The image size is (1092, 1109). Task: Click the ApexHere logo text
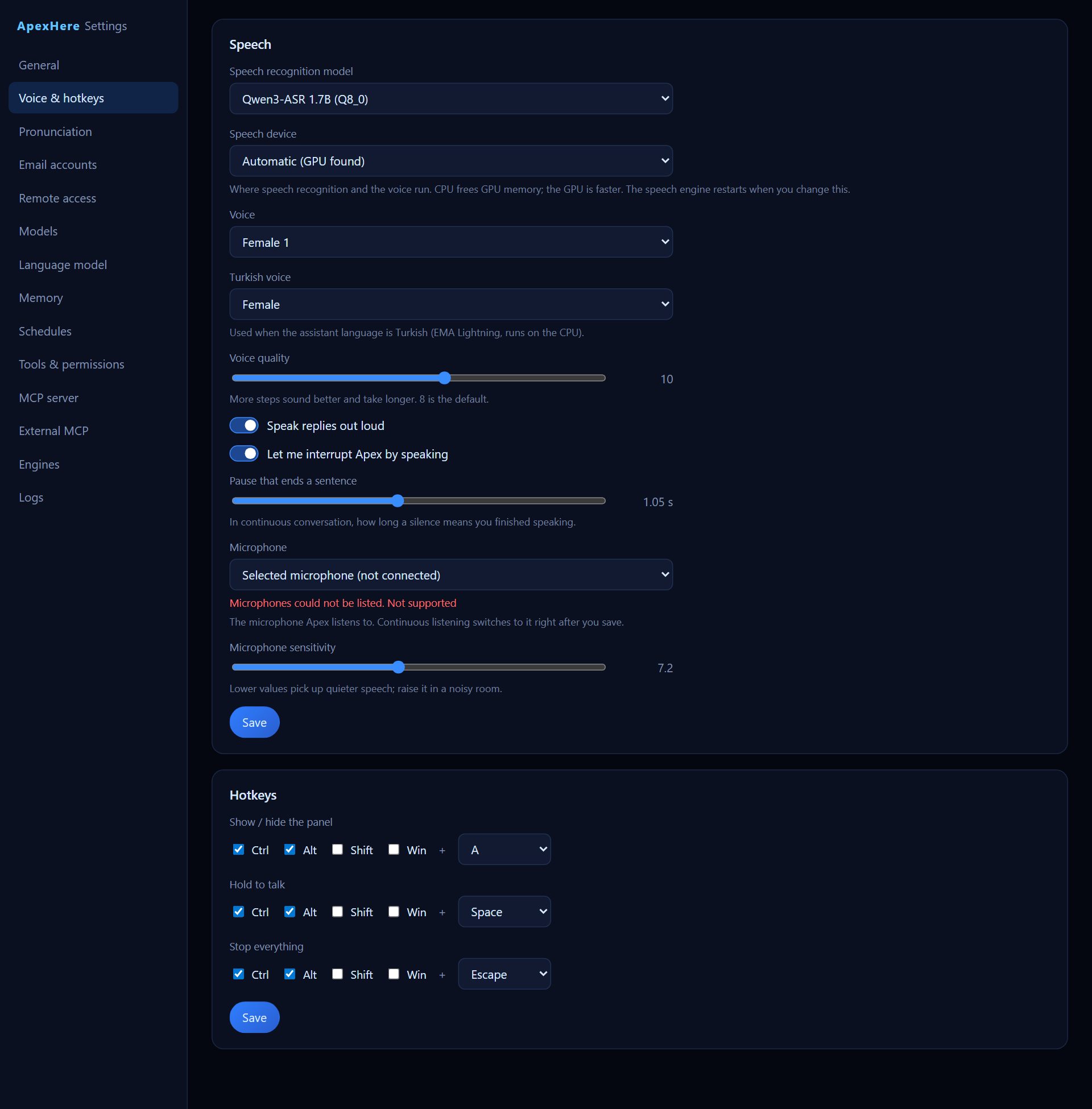tap(48, 26)
